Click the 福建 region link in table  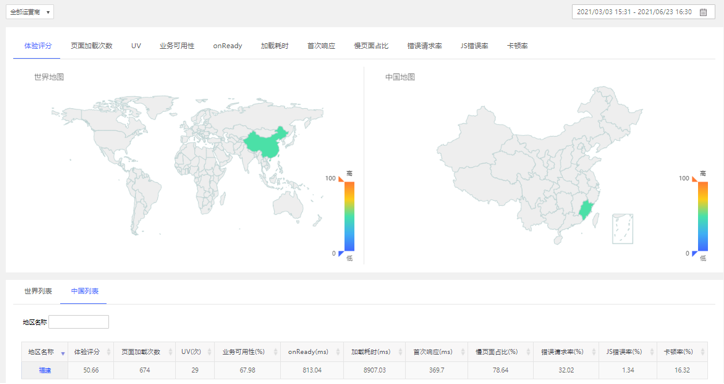[45, 370]
